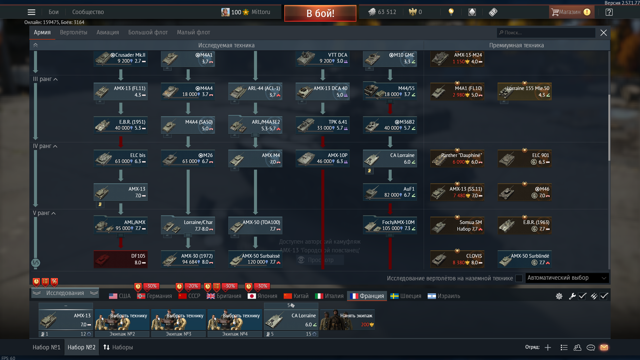Image resolution: width=640 pixels, height=360 pixels.
Task: Select the Швеция nation tab
Action: (x=406, y=296)
